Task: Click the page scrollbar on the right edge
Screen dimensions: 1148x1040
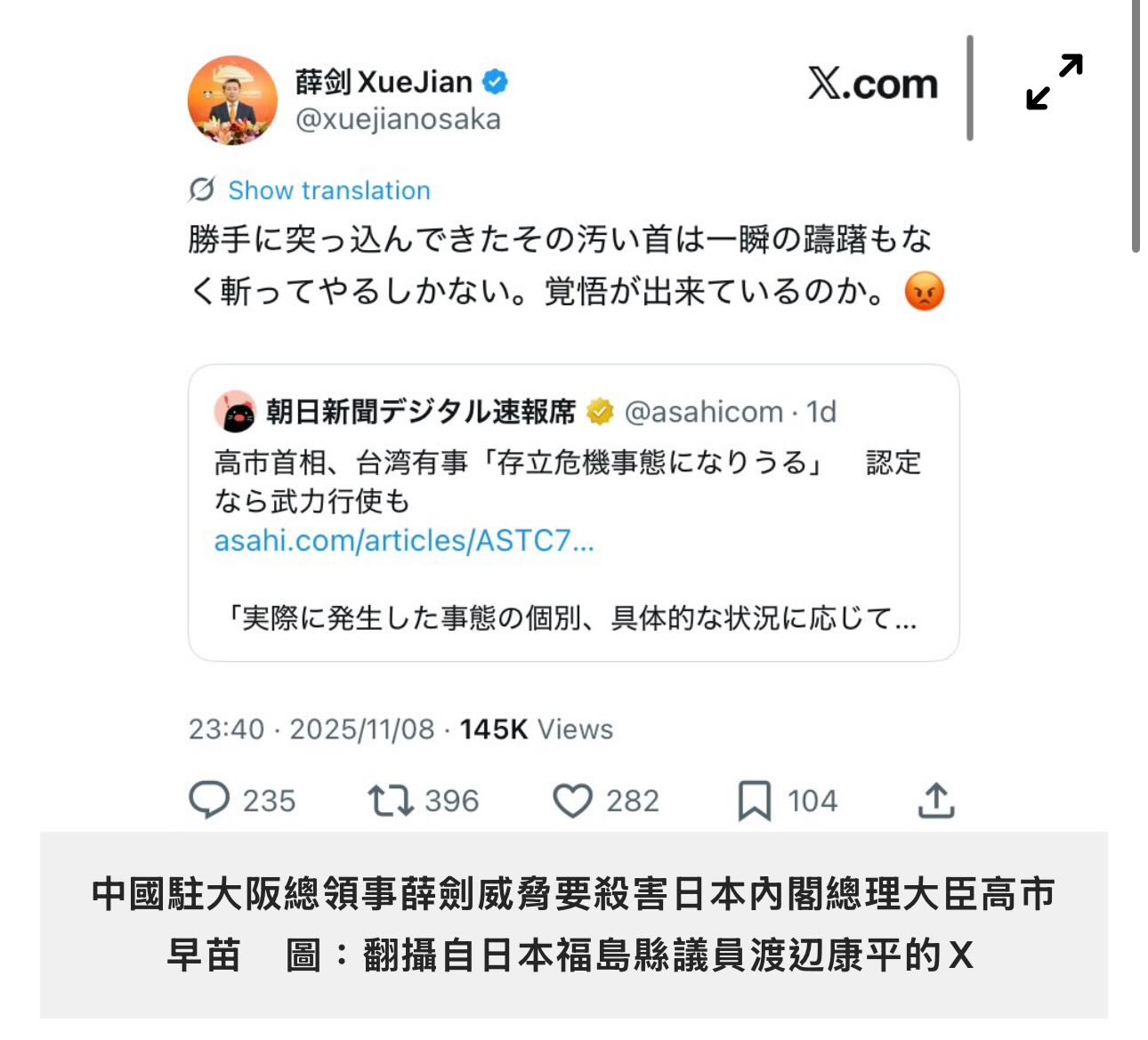Action: point(1136,125)
